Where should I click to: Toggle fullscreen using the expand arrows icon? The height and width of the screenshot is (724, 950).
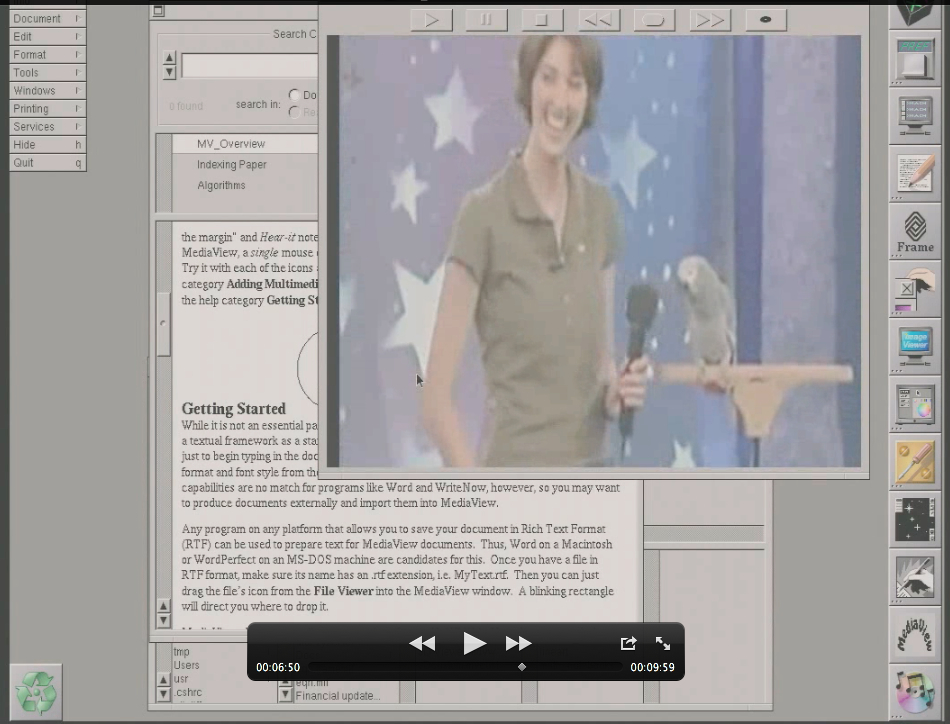(x=663, y=644)
